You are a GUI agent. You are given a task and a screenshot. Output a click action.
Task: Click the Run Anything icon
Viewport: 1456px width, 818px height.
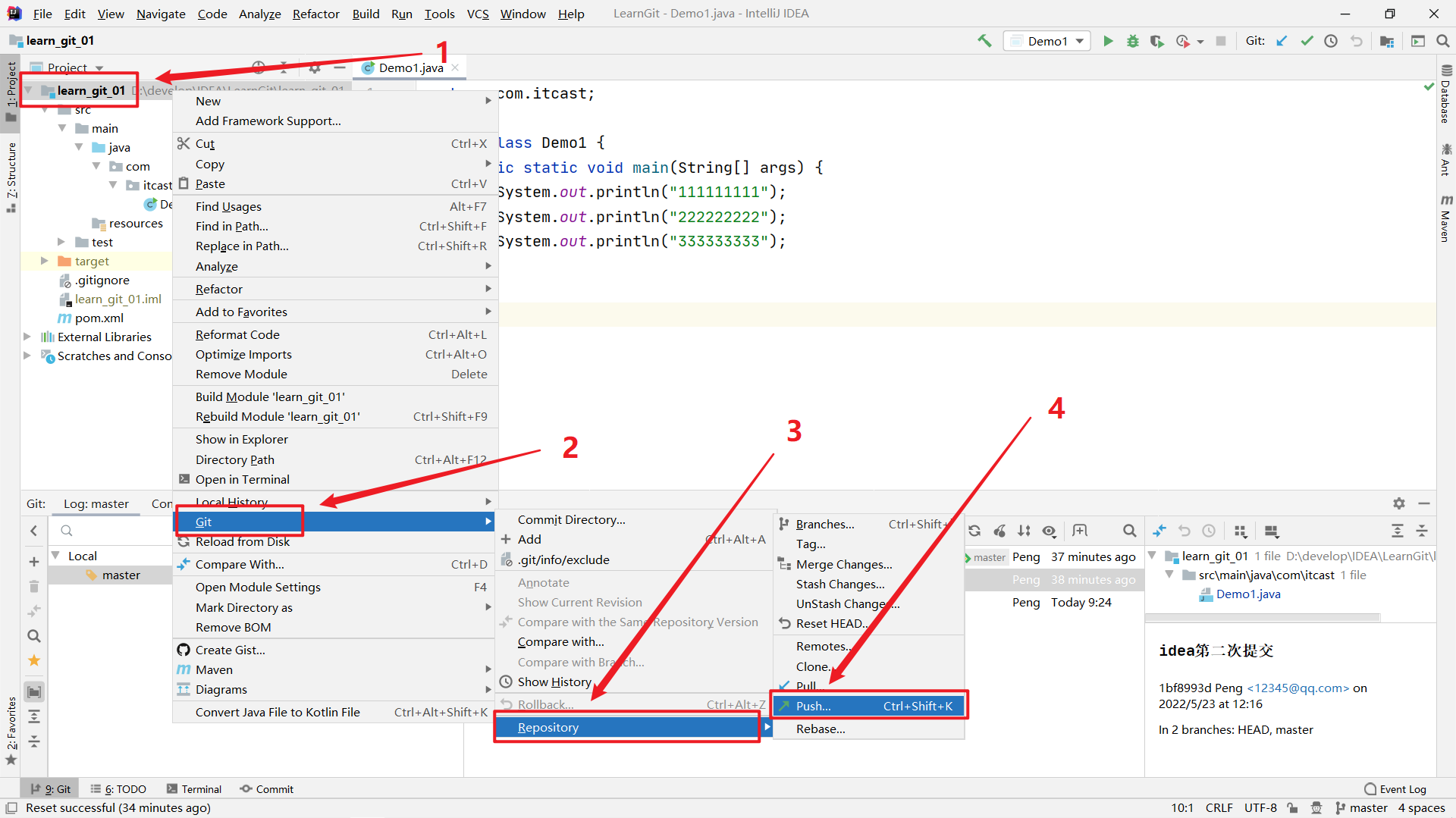[x=1418, y=41]
